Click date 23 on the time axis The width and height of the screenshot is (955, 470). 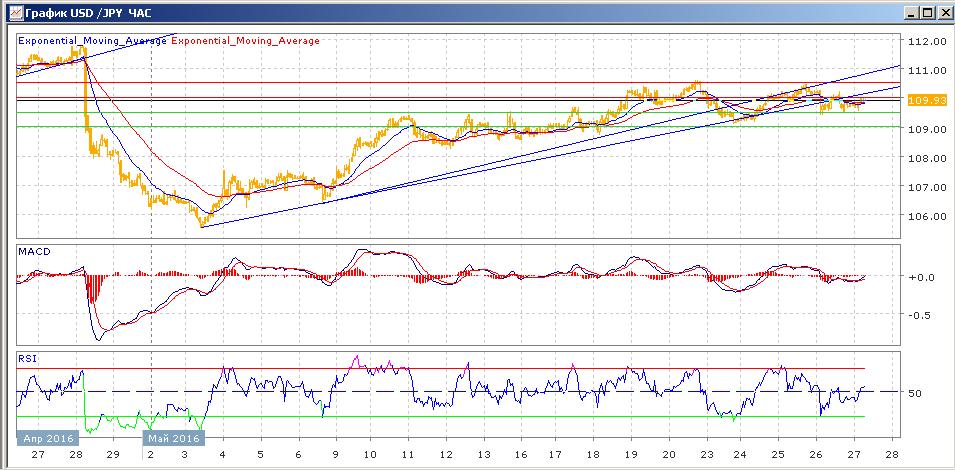707,454
